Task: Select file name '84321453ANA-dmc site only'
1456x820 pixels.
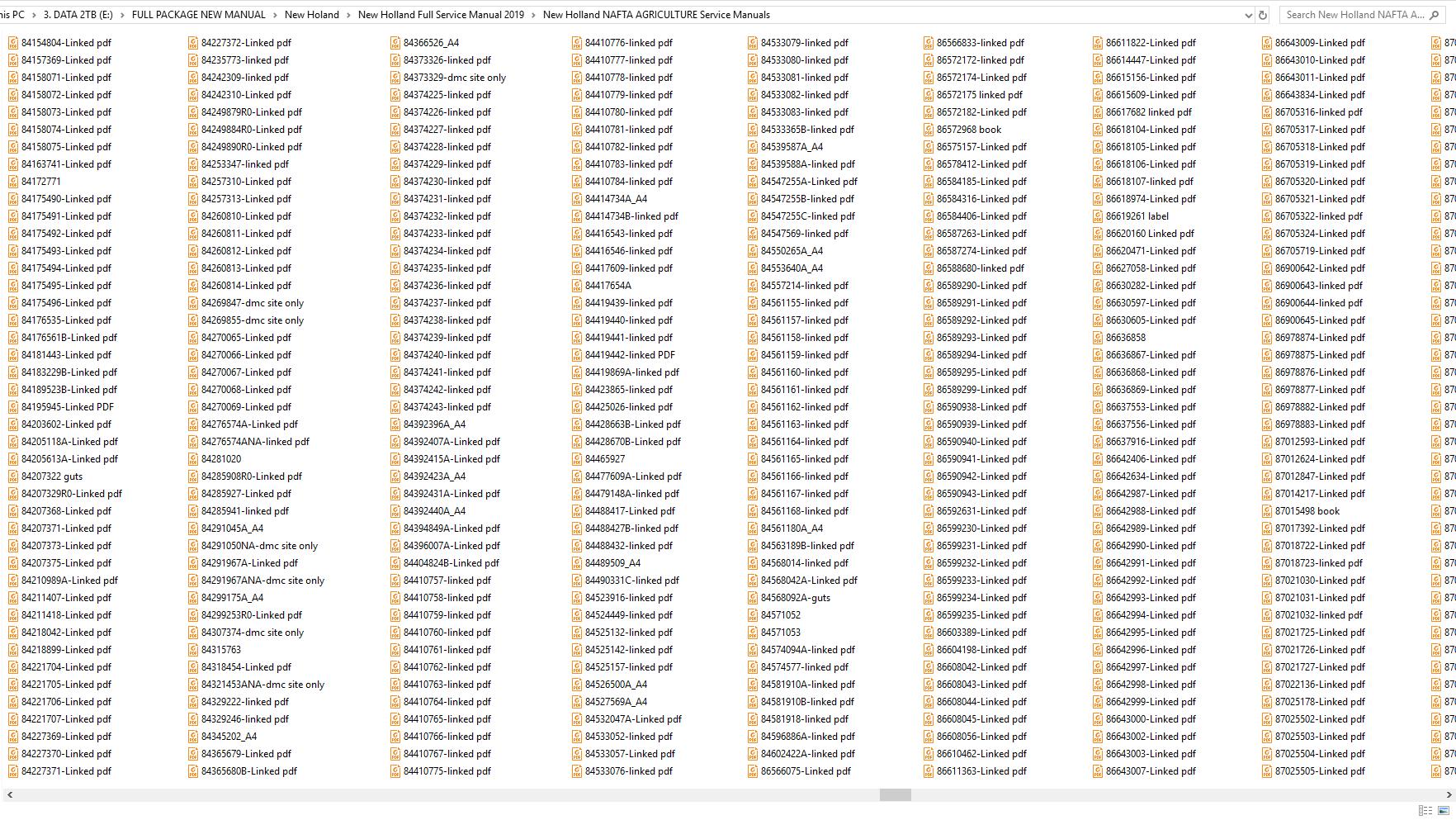Action: pos(262,685)
